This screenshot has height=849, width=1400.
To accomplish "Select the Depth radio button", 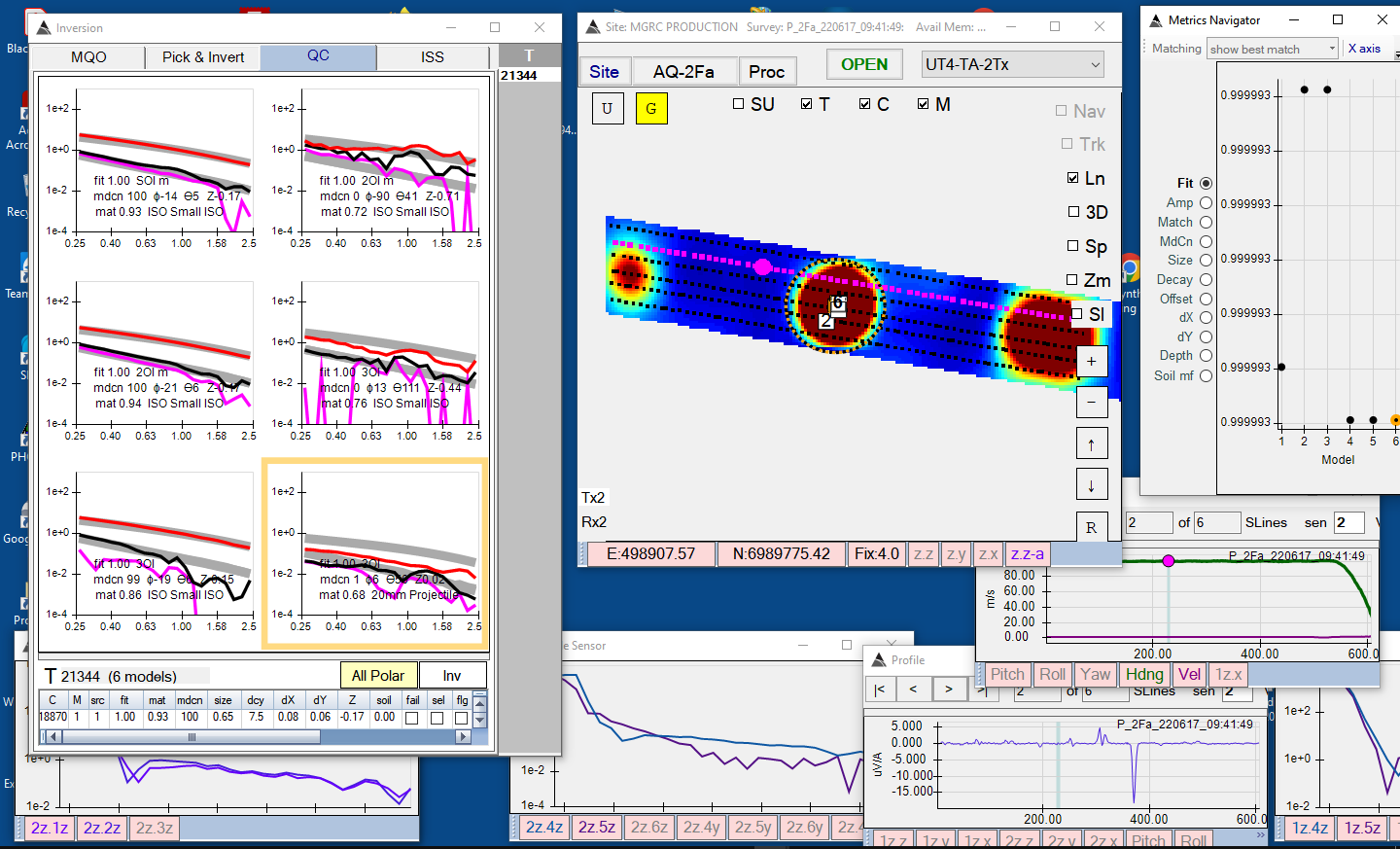I will pyautogui.click(x=1206, y=356).
